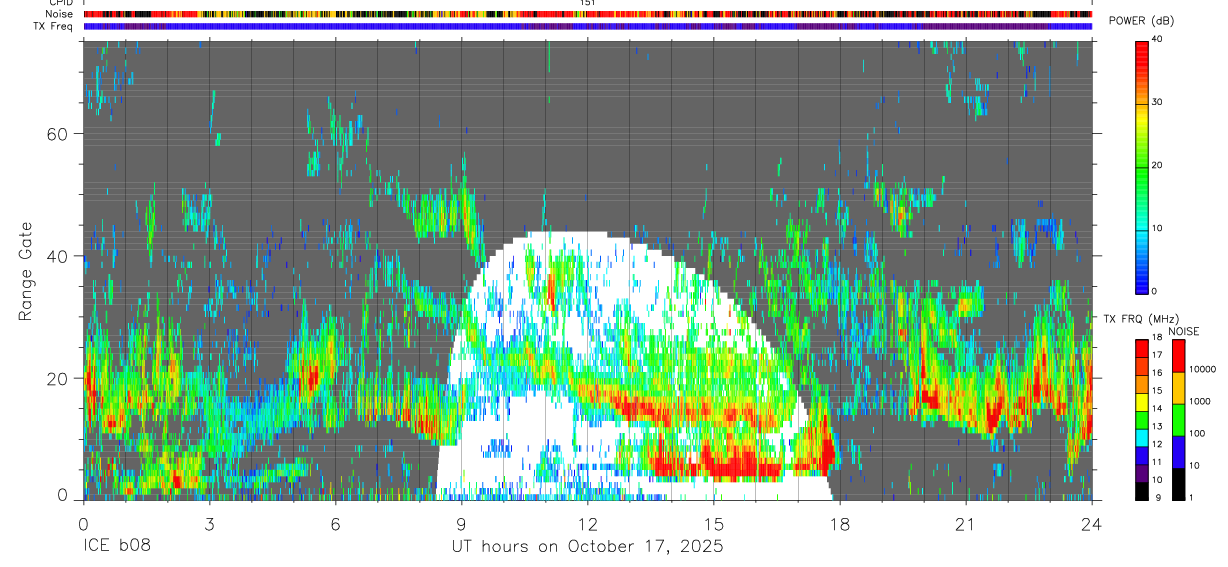Click x-axis hour label '15'

(x=714, y=524)
